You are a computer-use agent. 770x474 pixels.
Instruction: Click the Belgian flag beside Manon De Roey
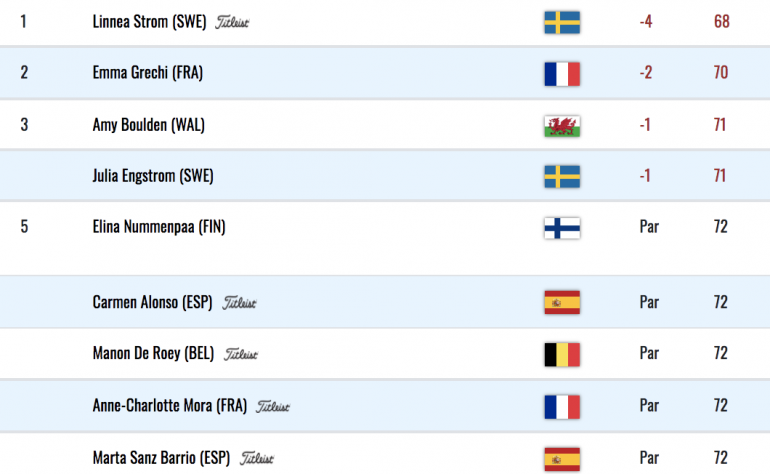click(x=563, y=354)
